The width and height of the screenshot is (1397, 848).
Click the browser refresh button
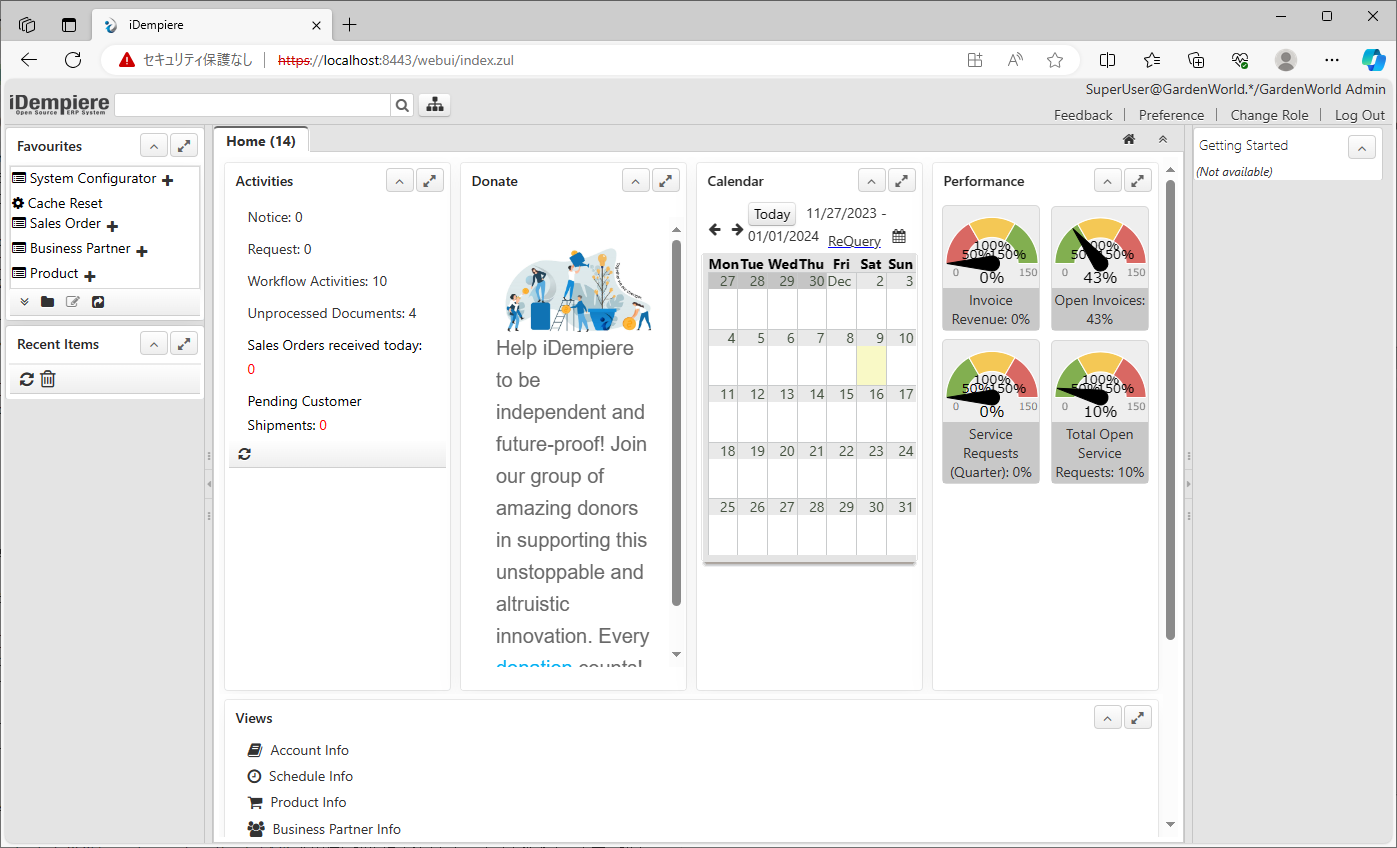[73, 60]
